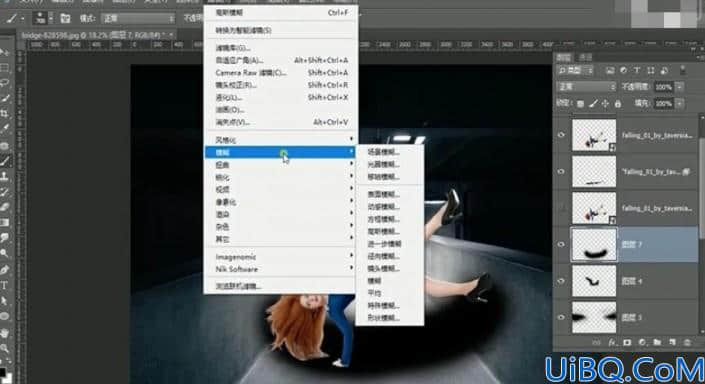The height and width of the screenshot is (384, 705).
Task: Select the Quick Selection tool
Action: tap(4, 98)
